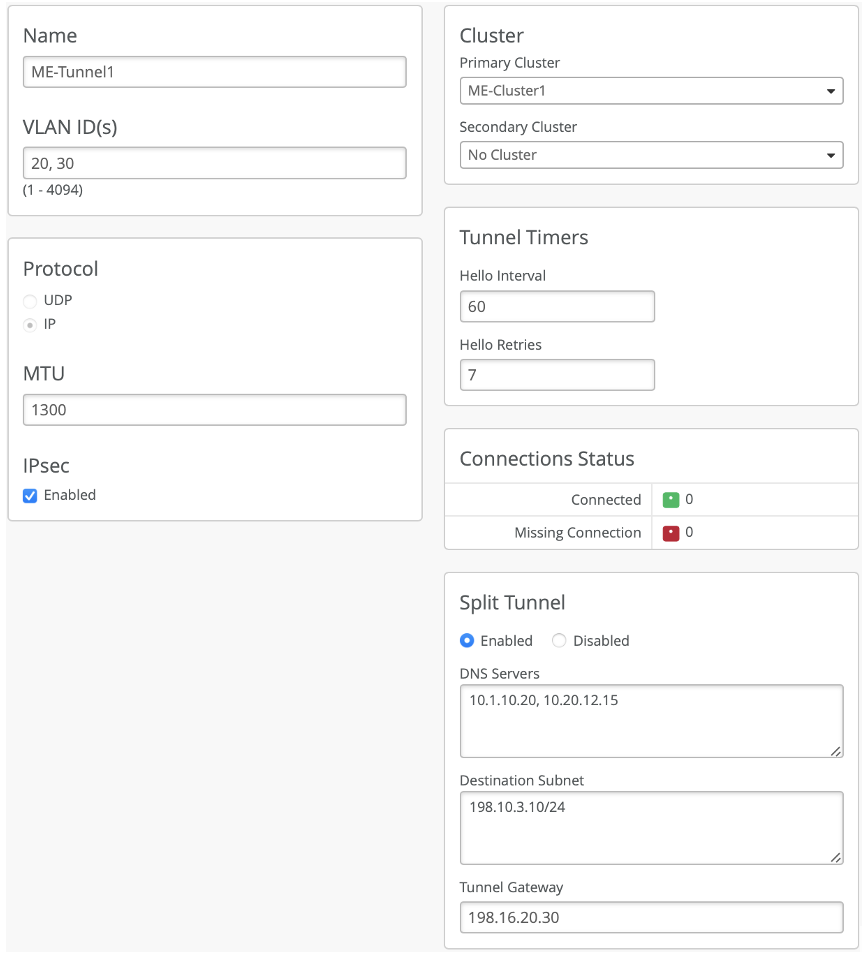Screen dimensions: 864x958
Task: Click the green Connected status icon
Action: pos(670,500)
